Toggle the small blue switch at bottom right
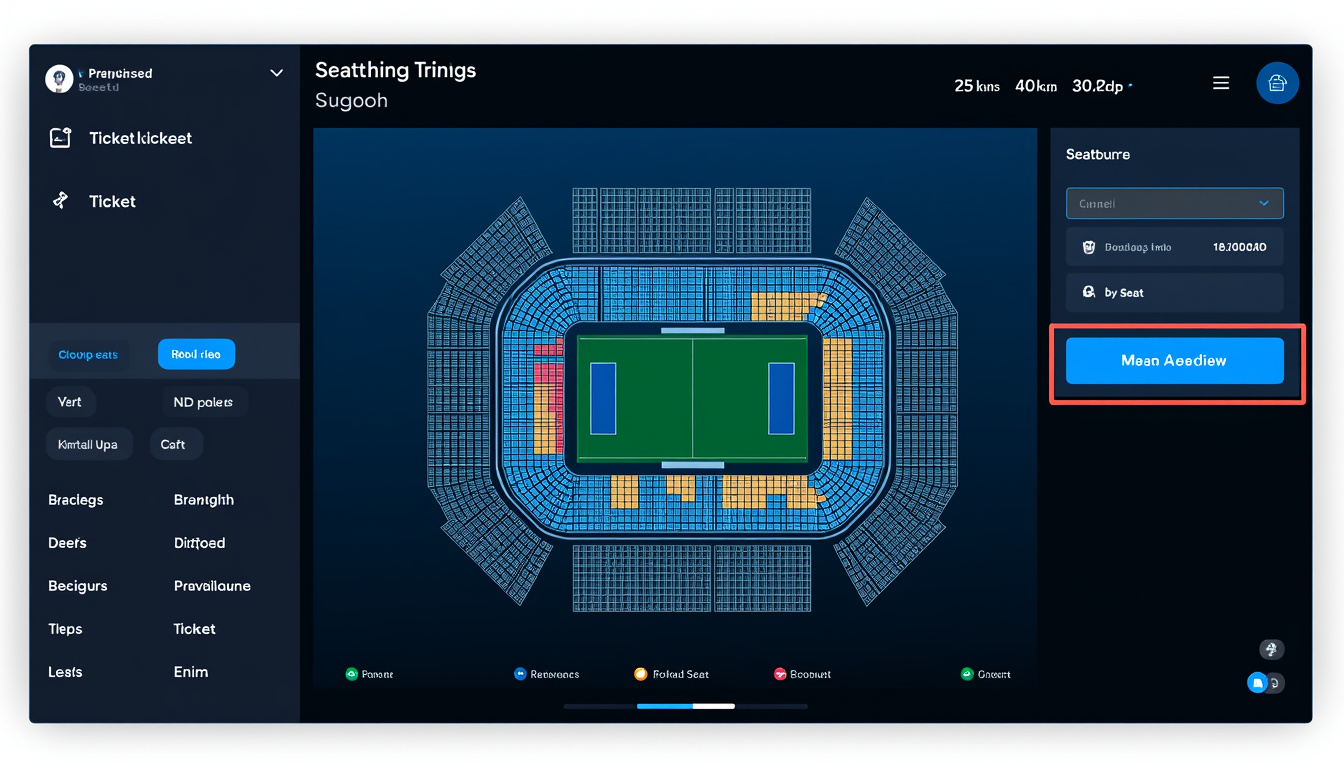 click(x=1265, y=683)
